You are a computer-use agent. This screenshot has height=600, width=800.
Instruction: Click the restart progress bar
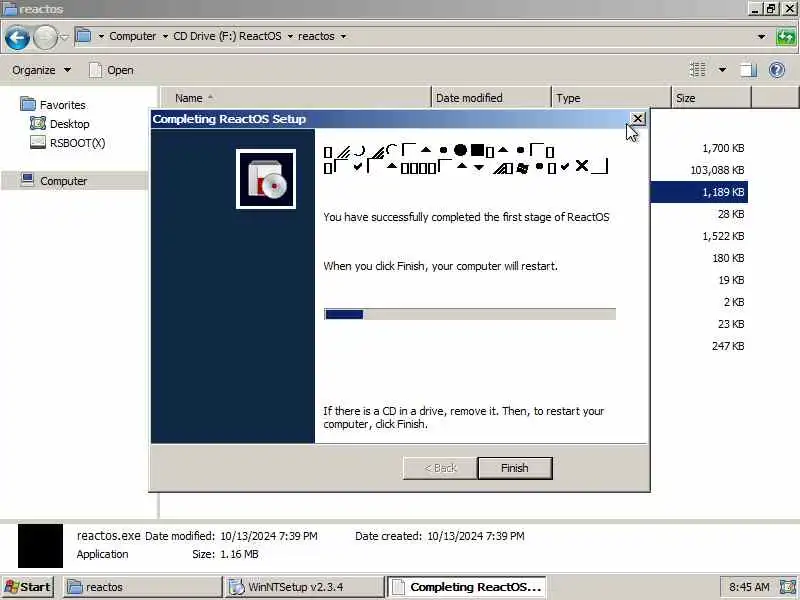pos(469,314)
